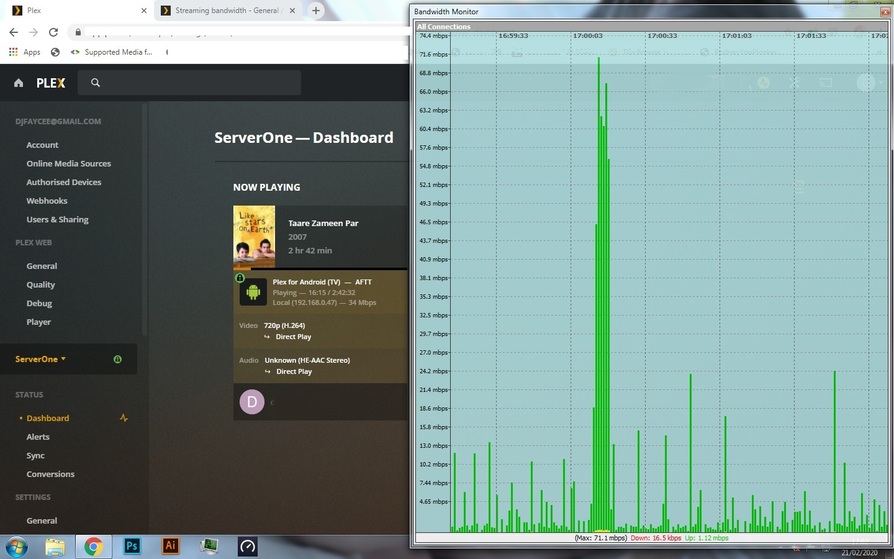Open Webhooks settings

[47, 201]
